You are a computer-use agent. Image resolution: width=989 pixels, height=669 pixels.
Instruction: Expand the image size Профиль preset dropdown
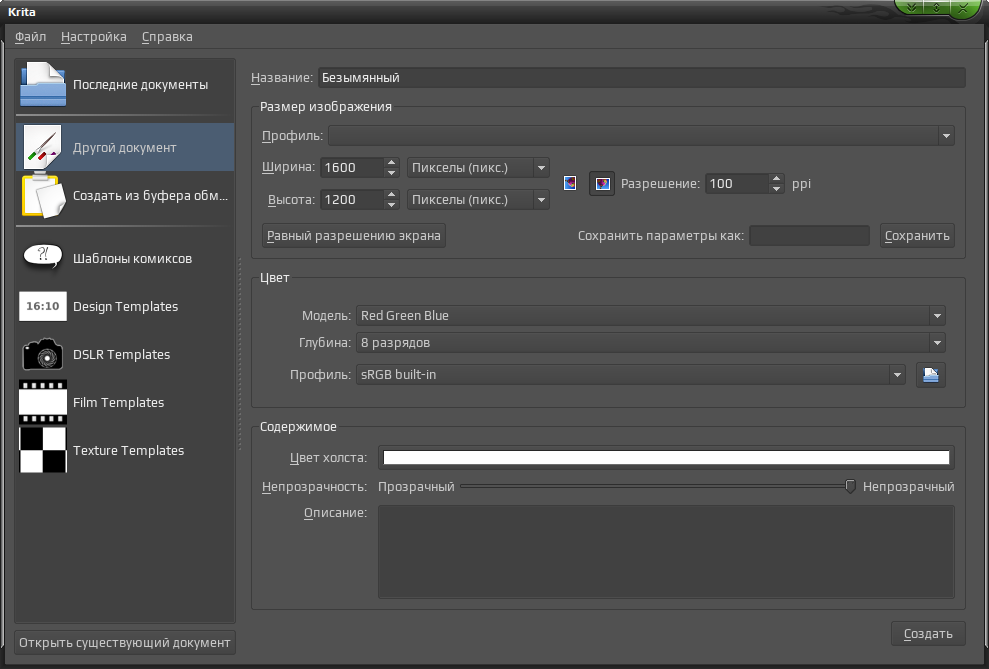coord(641,136)
